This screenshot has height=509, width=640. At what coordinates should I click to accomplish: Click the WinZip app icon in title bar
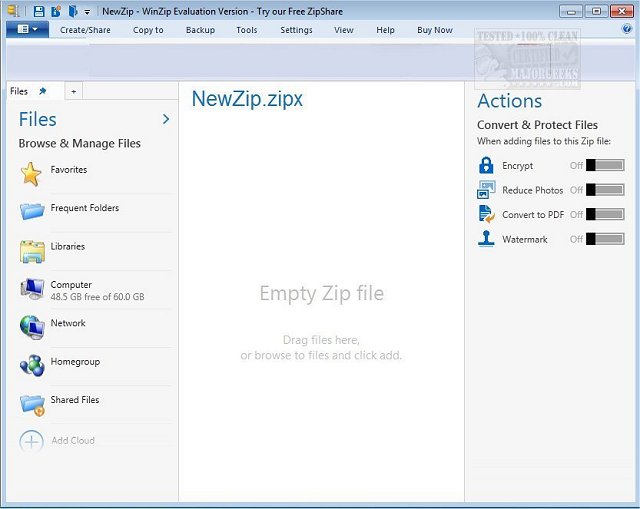pos(13,11)
